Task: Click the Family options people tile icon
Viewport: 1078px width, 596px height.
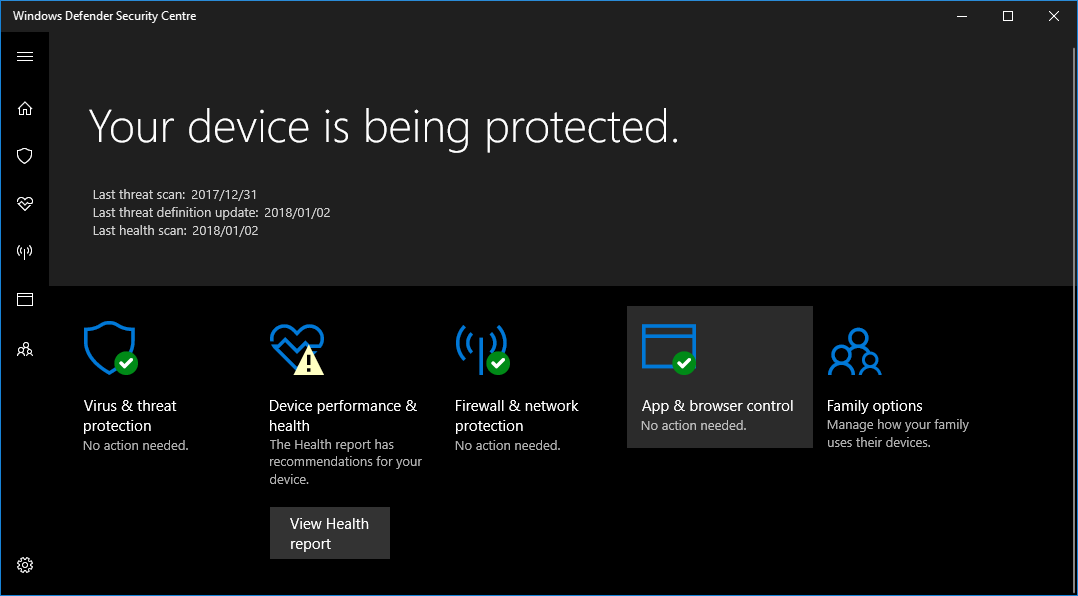Action: [x=853, y=350]
